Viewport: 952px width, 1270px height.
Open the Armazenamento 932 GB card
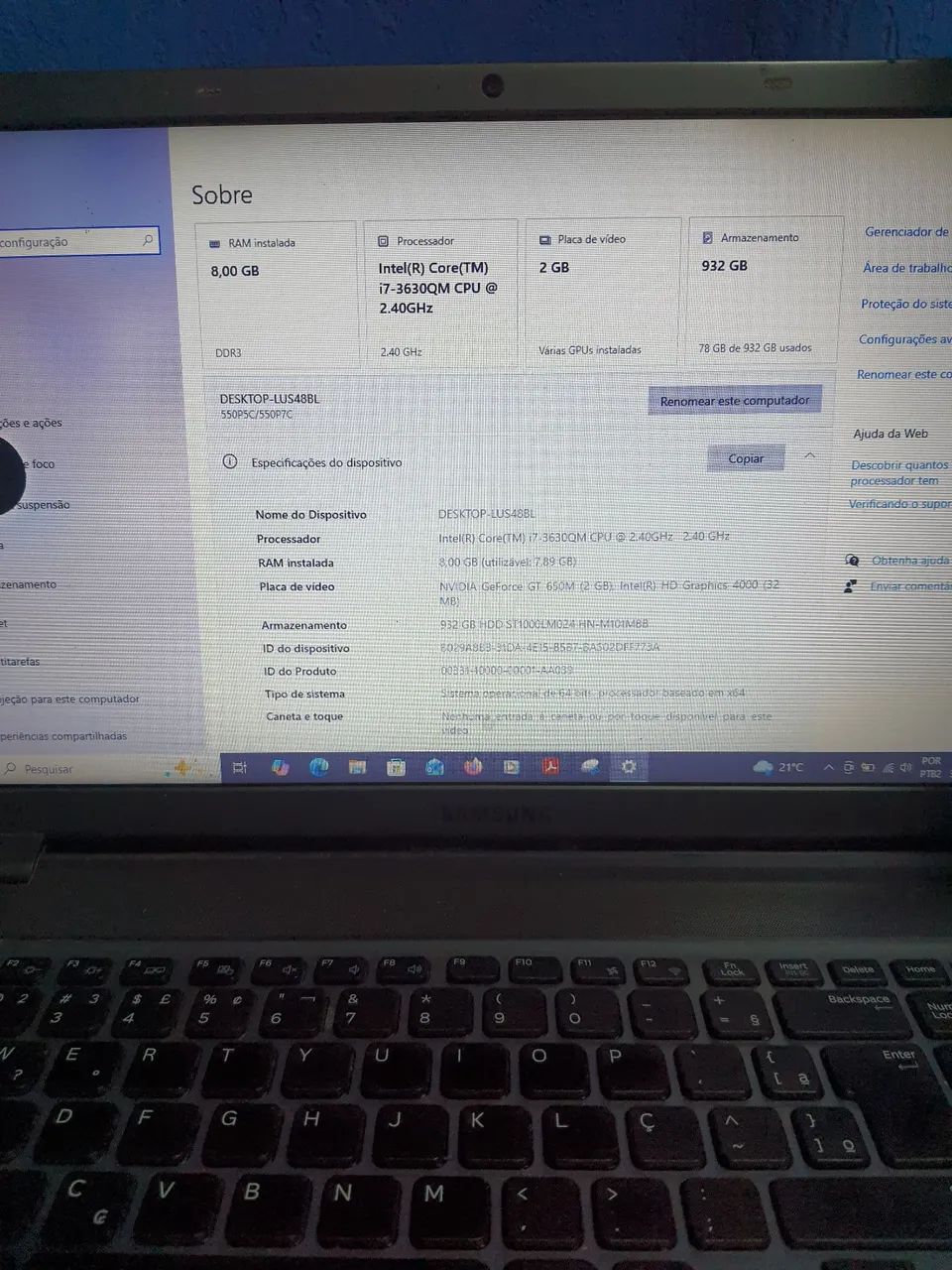[x=766, y=289]
